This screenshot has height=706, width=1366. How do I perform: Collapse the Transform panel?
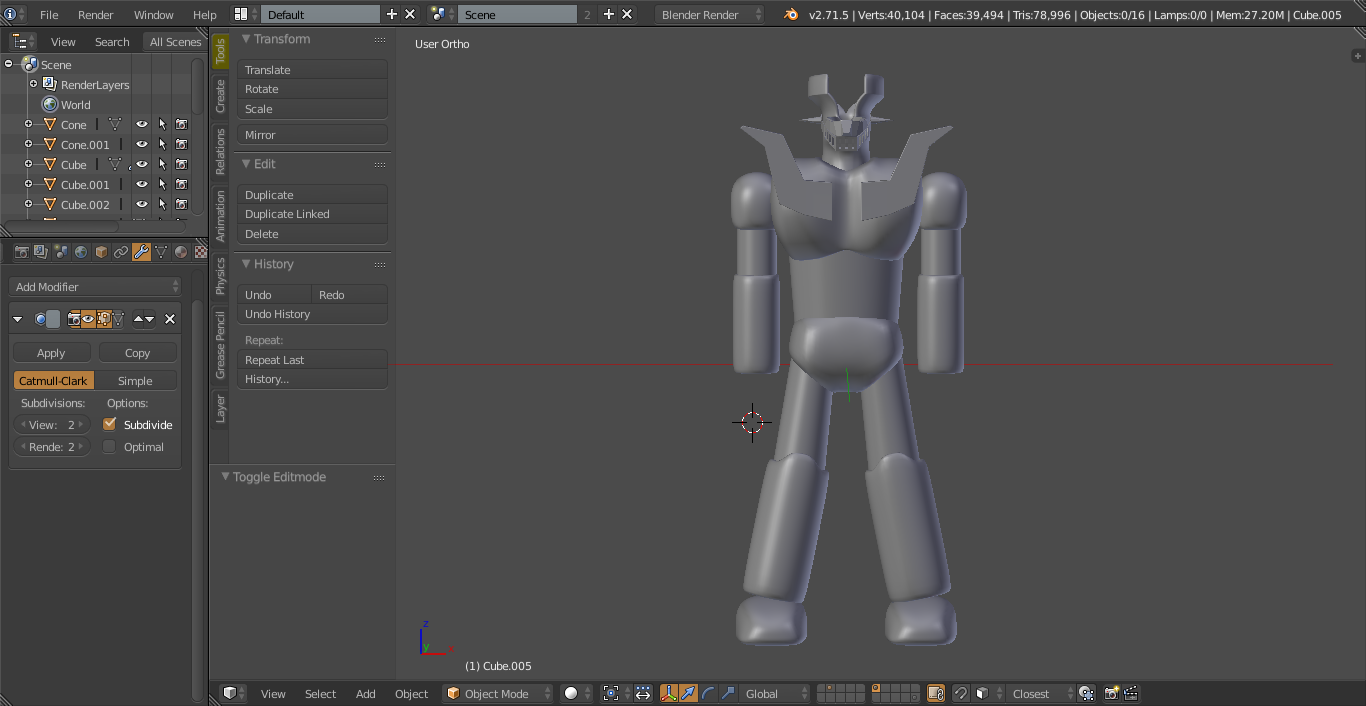[246, 39]
